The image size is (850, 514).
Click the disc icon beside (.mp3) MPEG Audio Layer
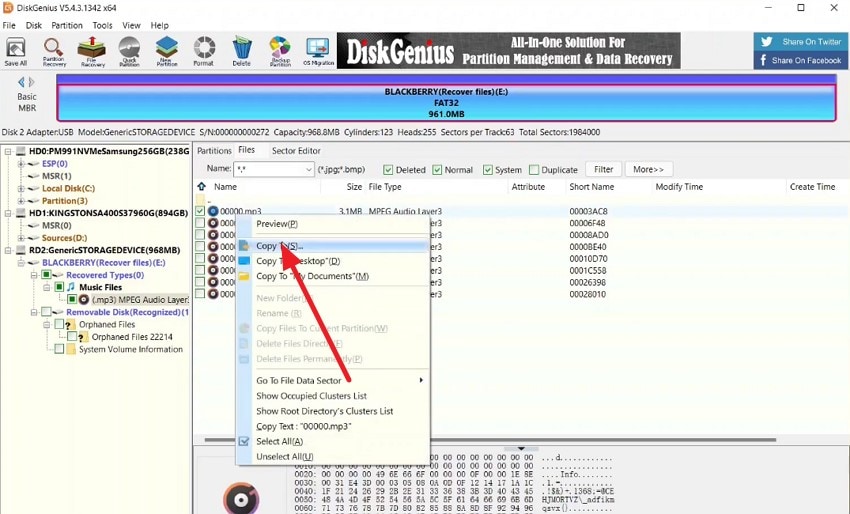(84, 299)
